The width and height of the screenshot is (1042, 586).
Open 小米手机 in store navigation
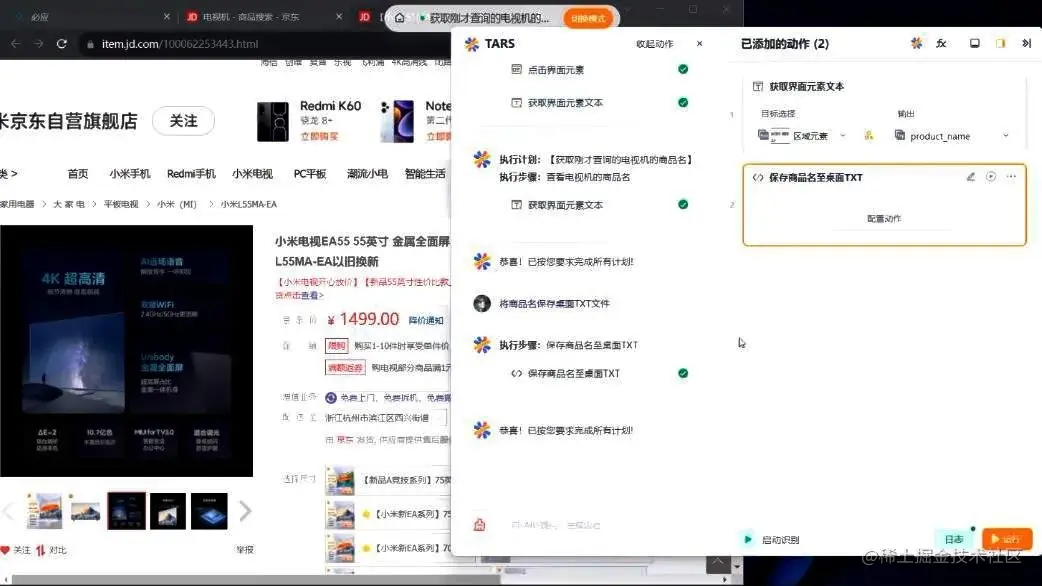pos(130,173)
